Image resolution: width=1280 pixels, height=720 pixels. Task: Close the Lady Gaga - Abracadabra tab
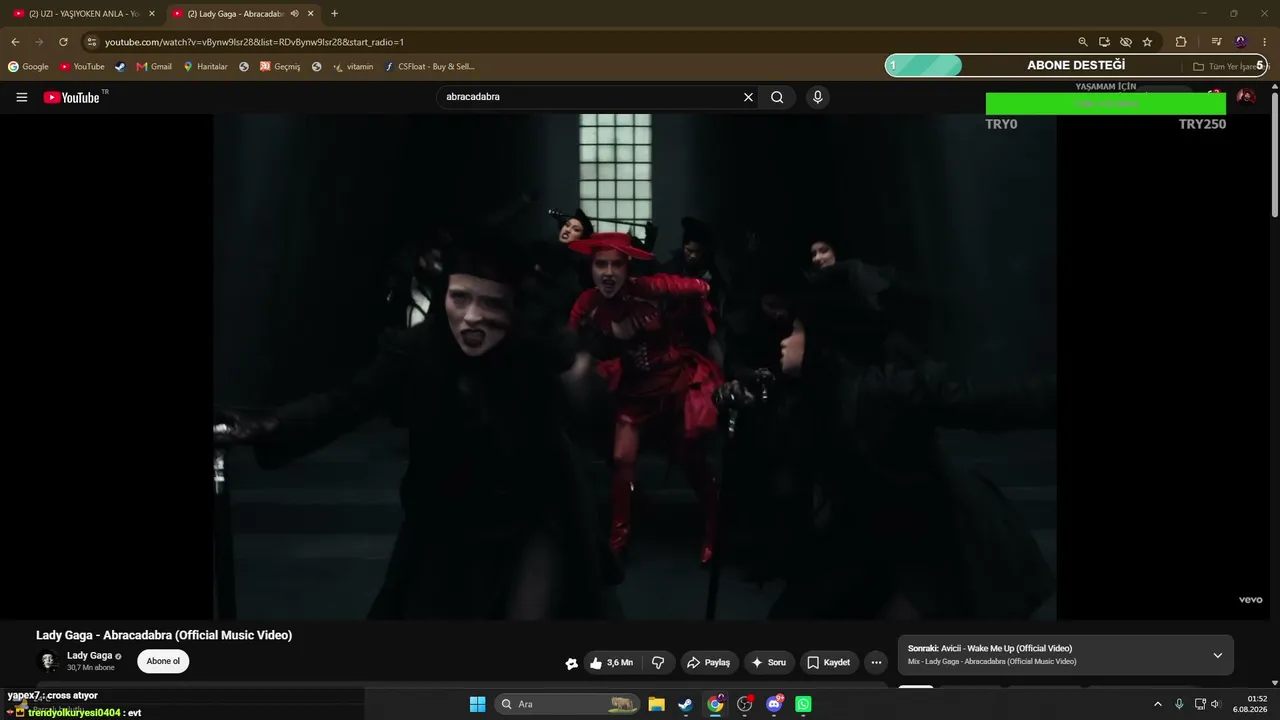[x=311, y=14]
